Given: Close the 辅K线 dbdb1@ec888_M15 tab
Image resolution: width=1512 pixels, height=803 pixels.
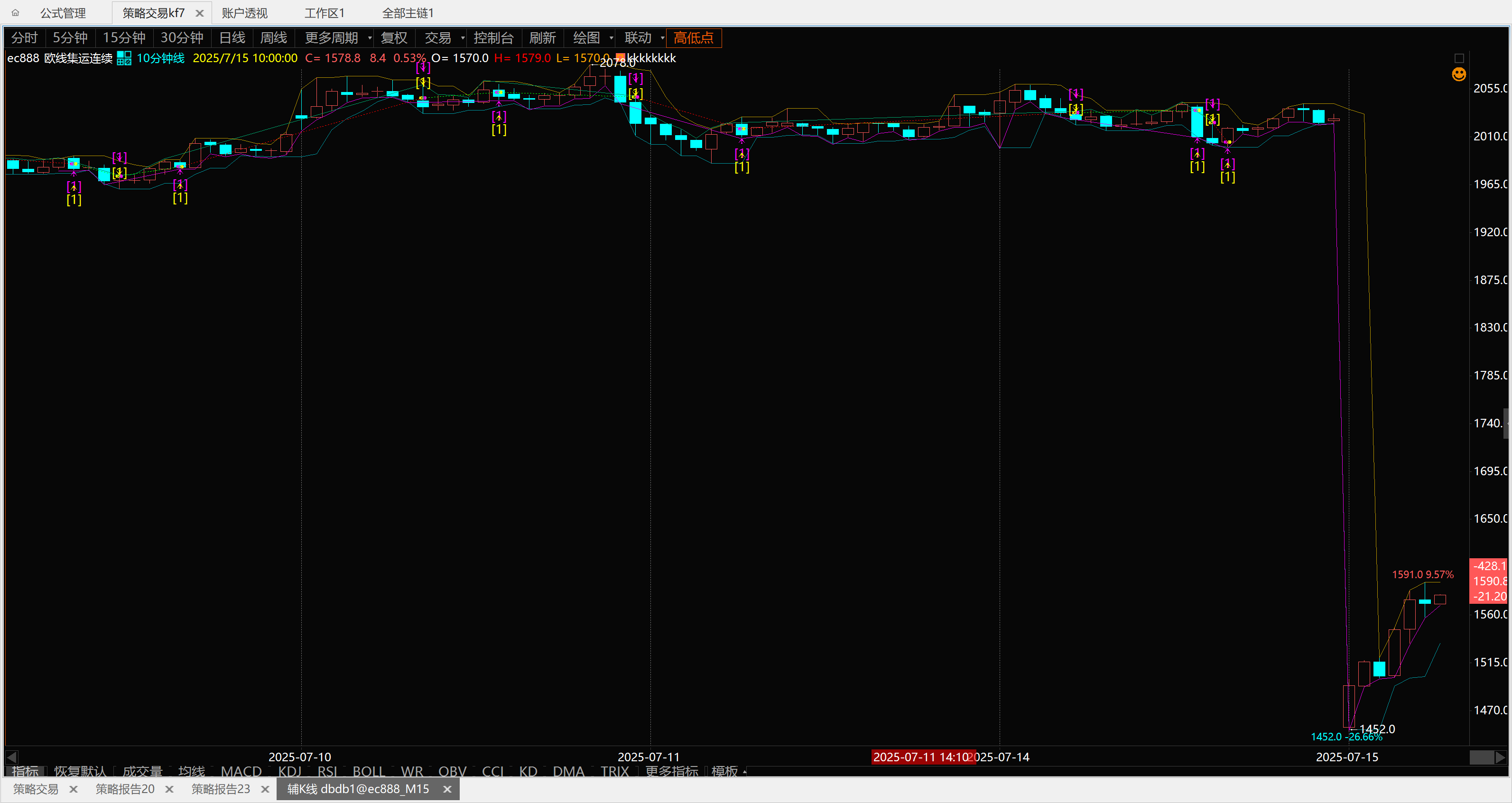Looking at the screenshot, I should 447,790.
